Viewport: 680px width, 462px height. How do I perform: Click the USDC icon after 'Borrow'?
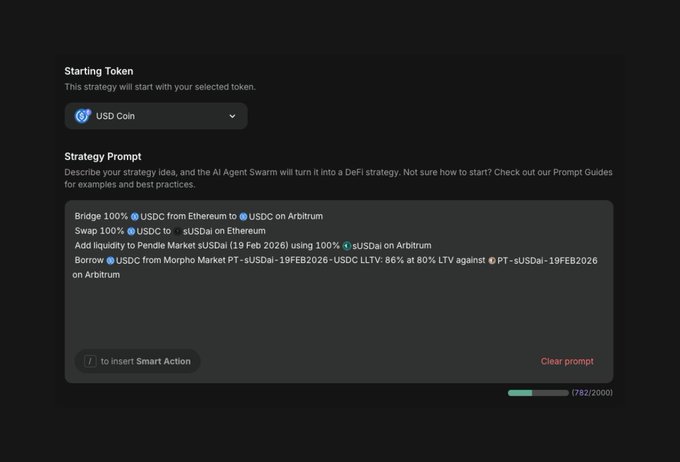coord(111,261)
